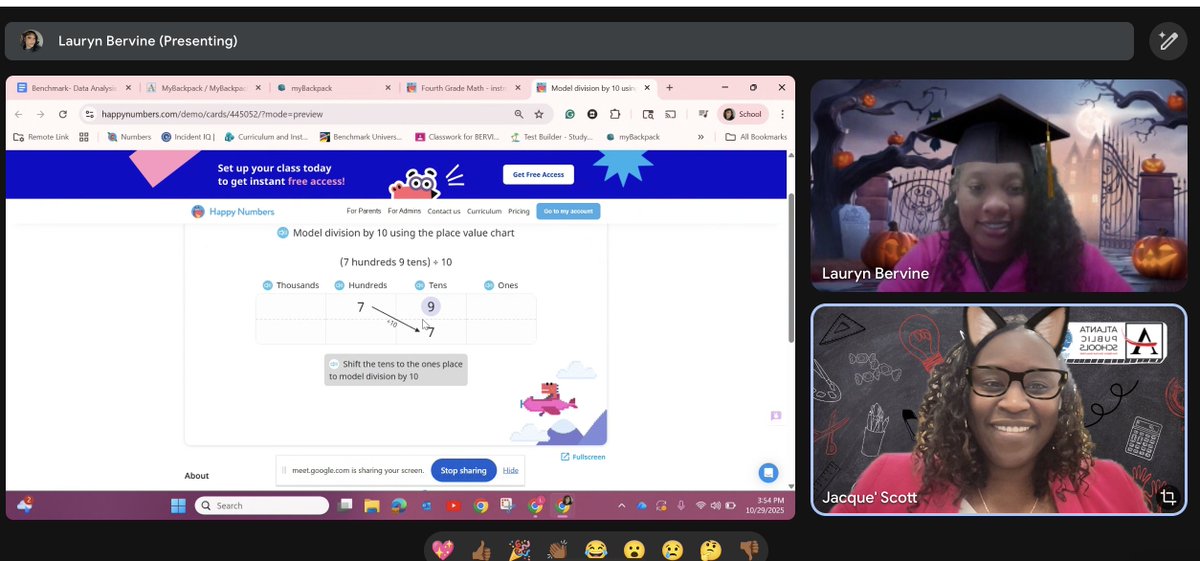
Task: Open the For Admins link
Action: pos(404,212)
